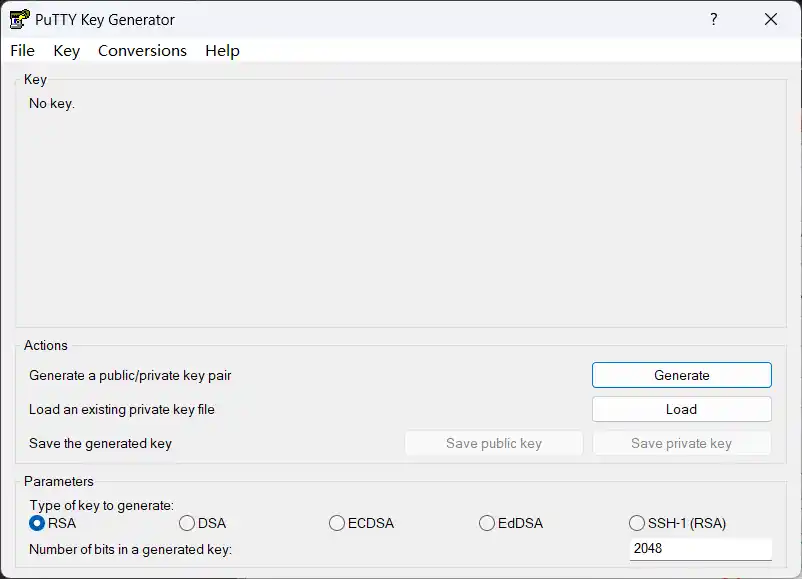Click the Save private key button
802x579 pixels.
pos(681,443)
